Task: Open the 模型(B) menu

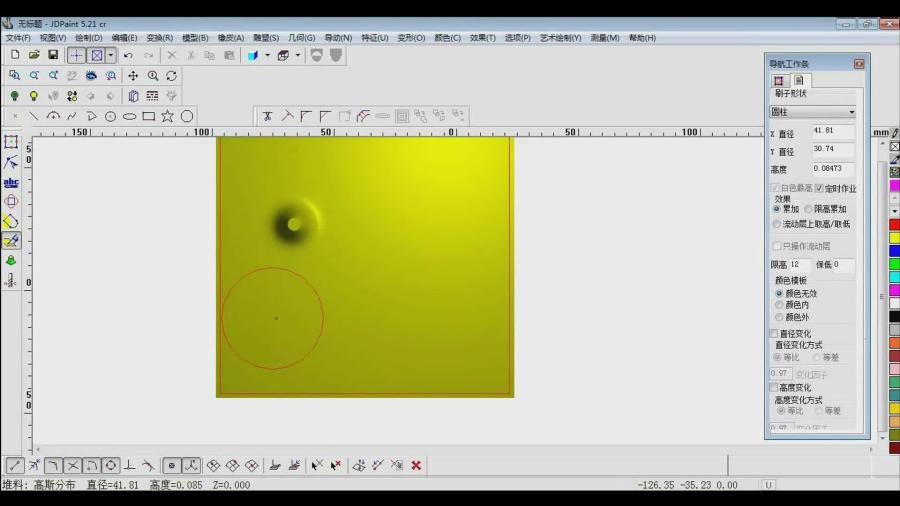Action: point(195,38)
